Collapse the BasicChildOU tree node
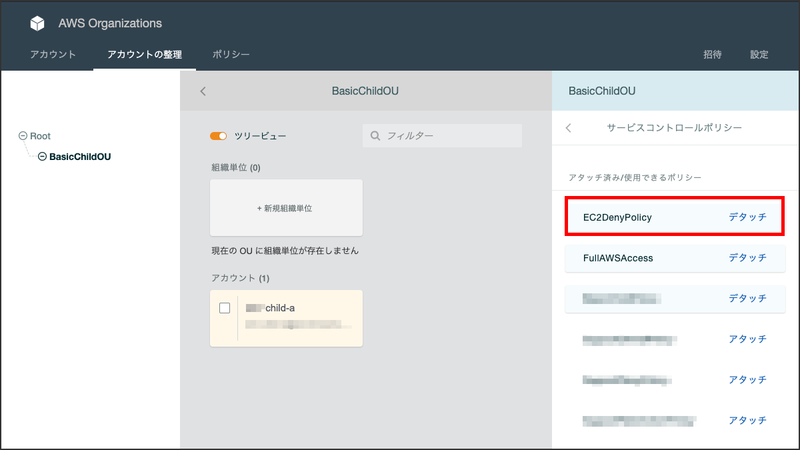 click(x=42, y=157)
